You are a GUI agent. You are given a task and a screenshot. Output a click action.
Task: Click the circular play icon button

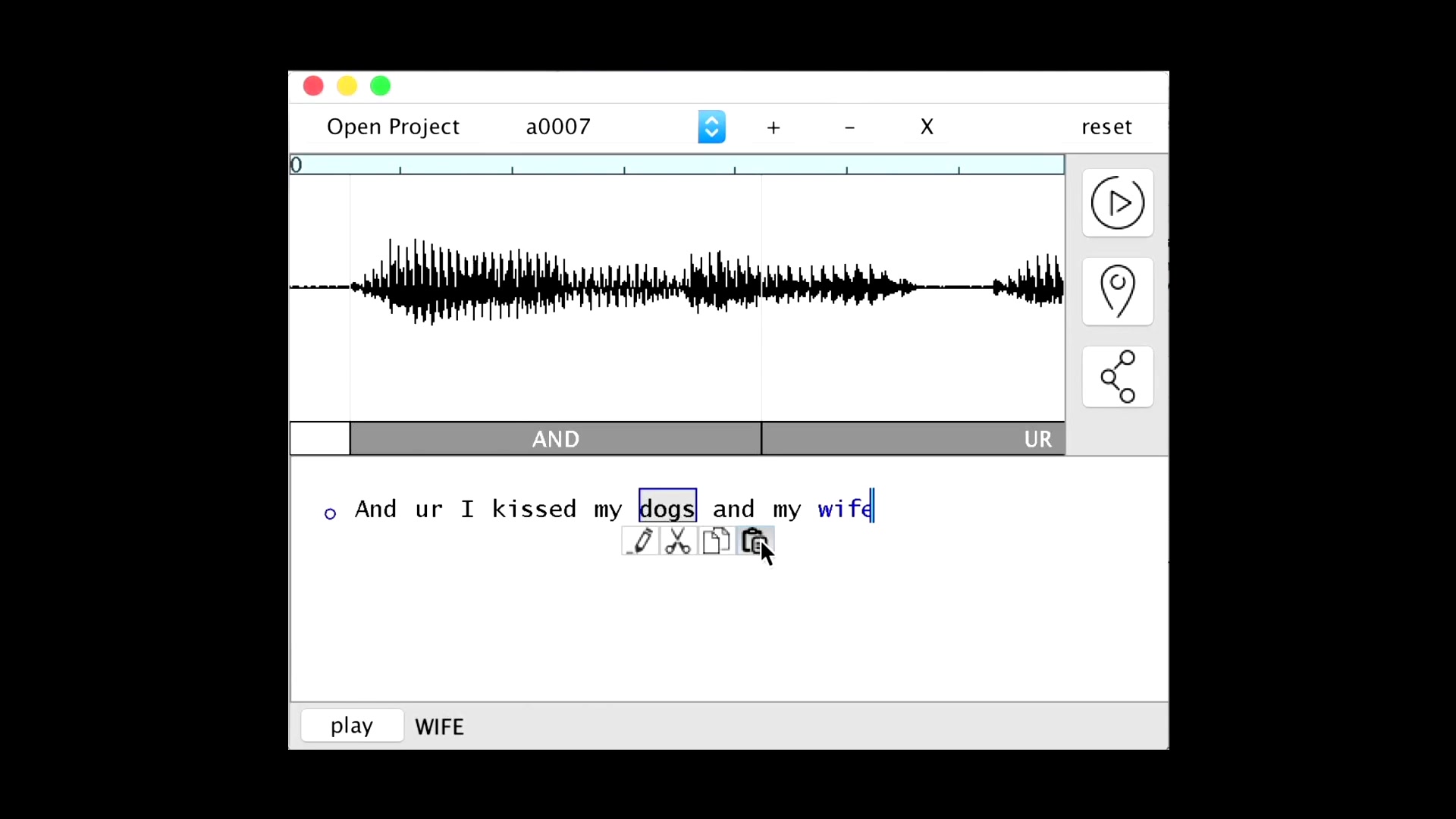(x=1117, y=203)
